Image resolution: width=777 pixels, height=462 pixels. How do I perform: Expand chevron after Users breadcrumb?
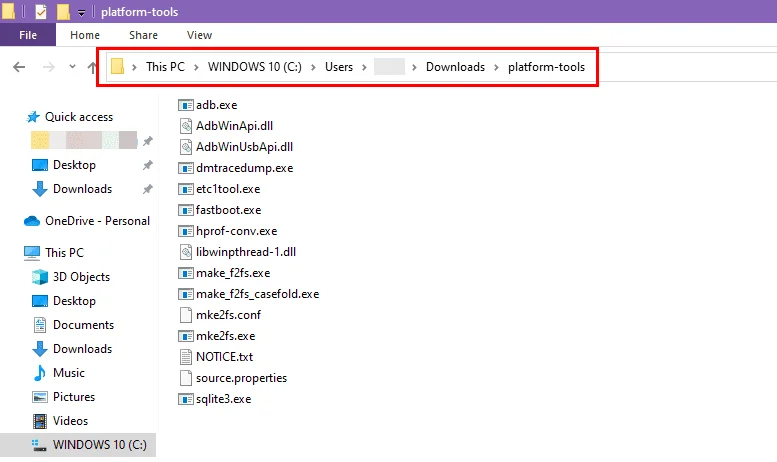pyautogui.click(x=364, y=67)
